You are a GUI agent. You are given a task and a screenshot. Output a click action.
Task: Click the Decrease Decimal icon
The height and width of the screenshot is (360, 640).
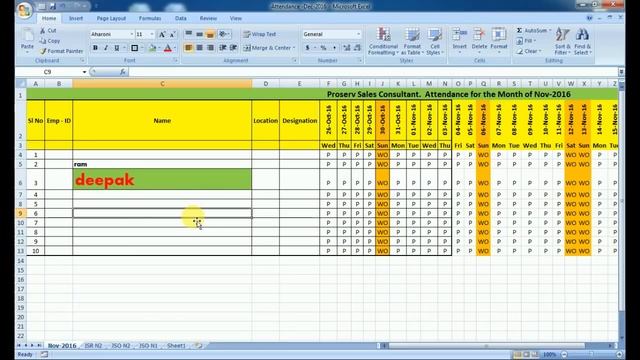click(357, 48)
